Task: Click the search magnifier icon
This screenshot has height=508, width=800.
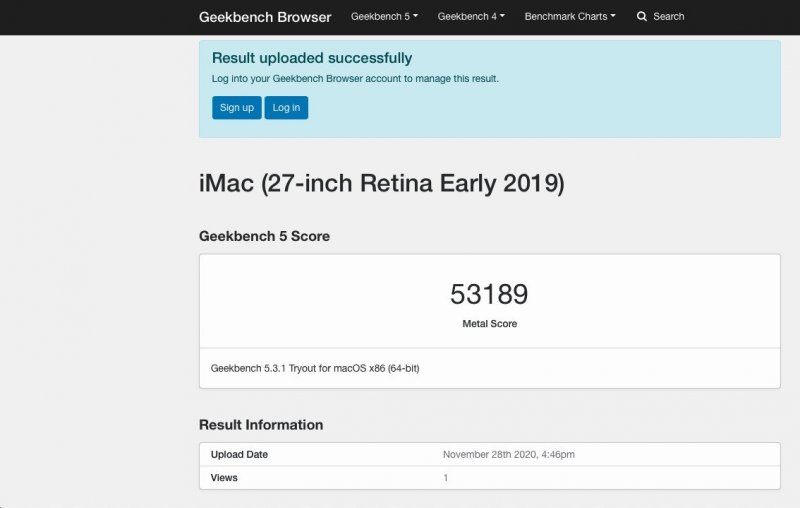Action: 642,17
